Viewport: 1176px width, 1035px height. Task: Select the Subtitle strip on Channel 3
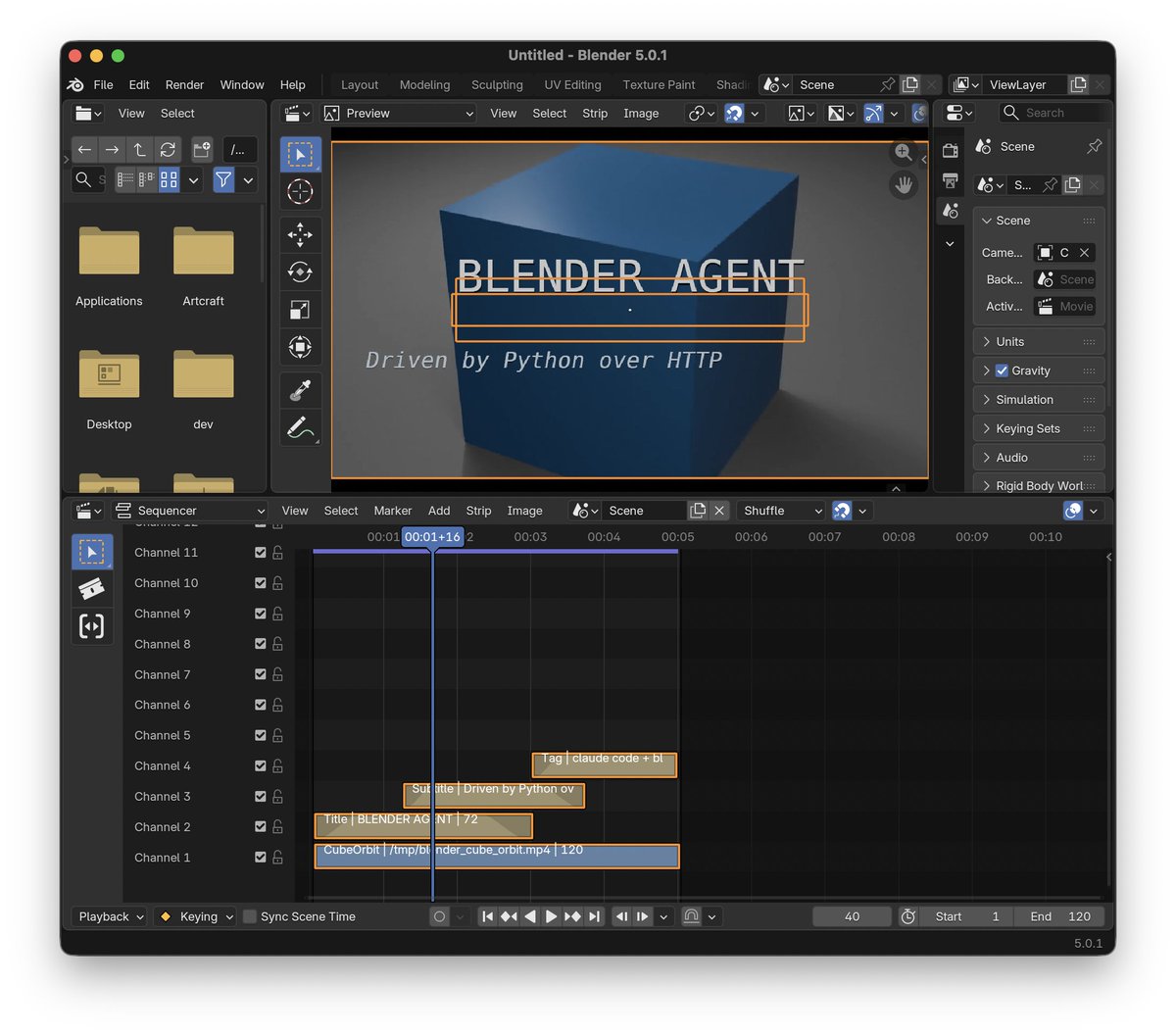click(x=494, y=796)
